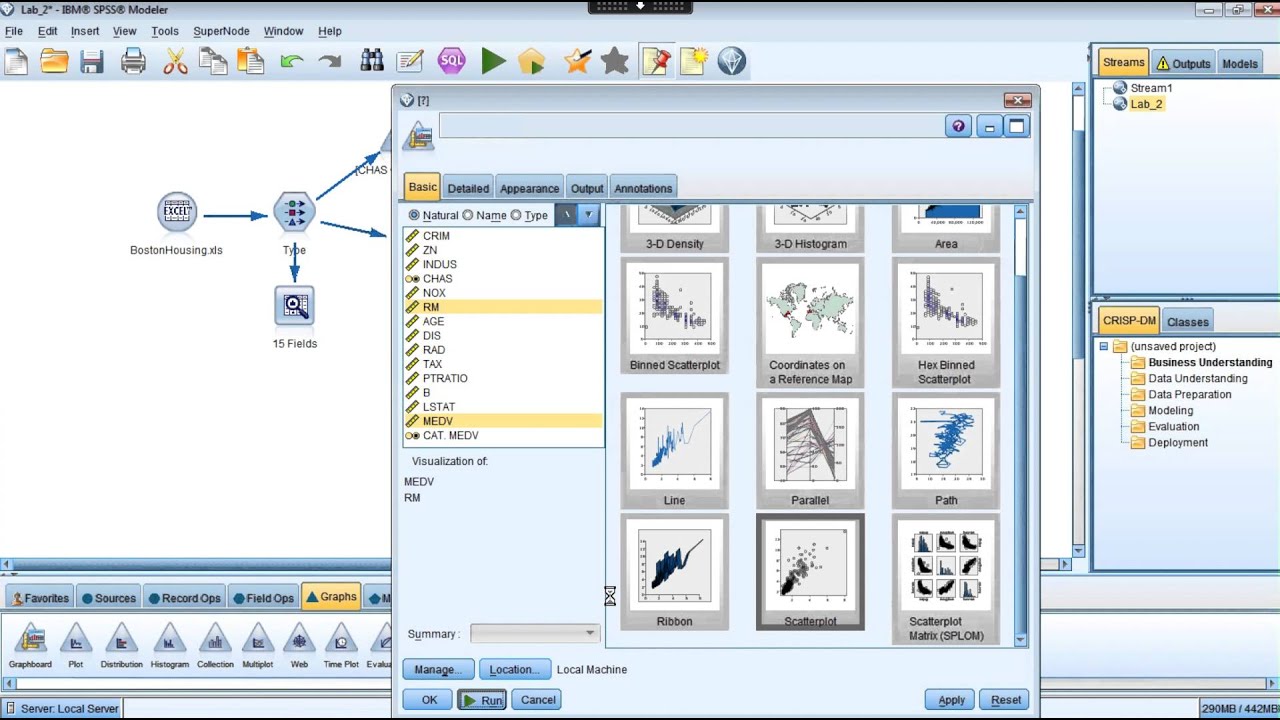Click the Reset button
Image resolution: width=1280 pixels, height=720 pixels.
1006,700
